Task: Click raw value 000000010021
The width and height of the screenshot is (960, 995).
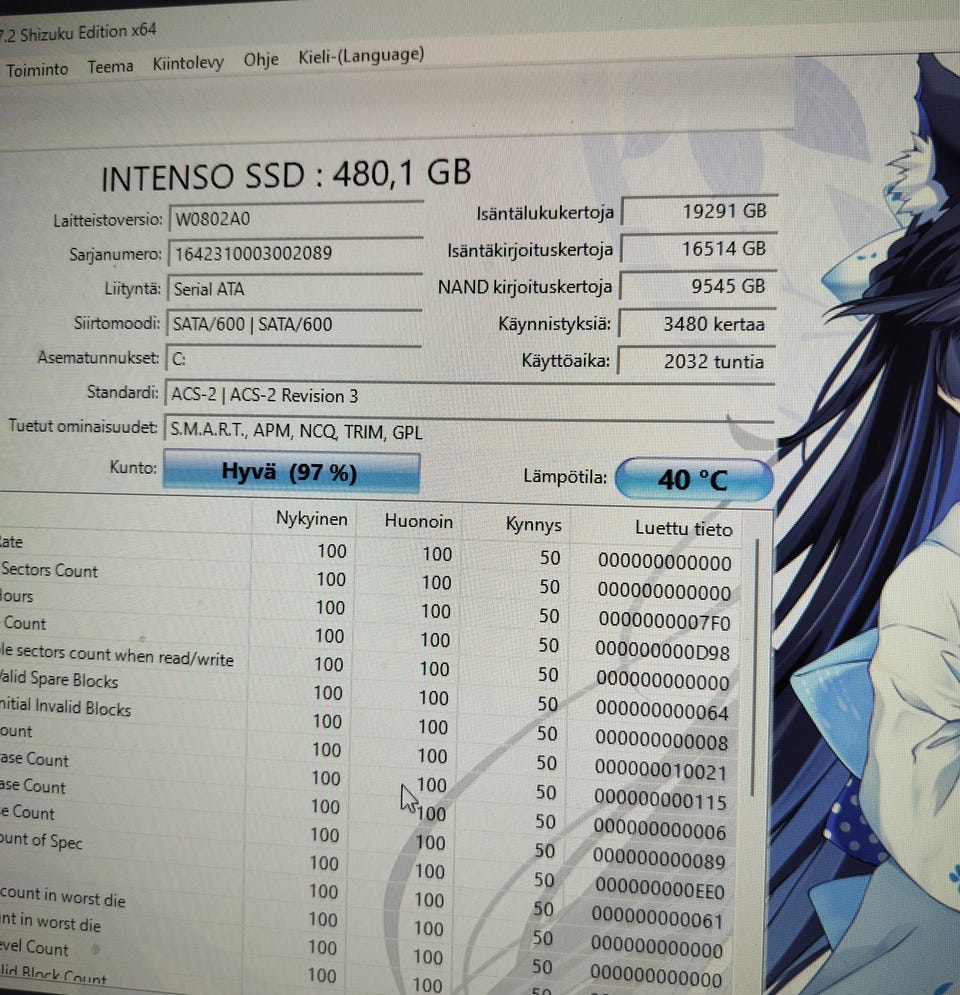Action: click(661, 770)
